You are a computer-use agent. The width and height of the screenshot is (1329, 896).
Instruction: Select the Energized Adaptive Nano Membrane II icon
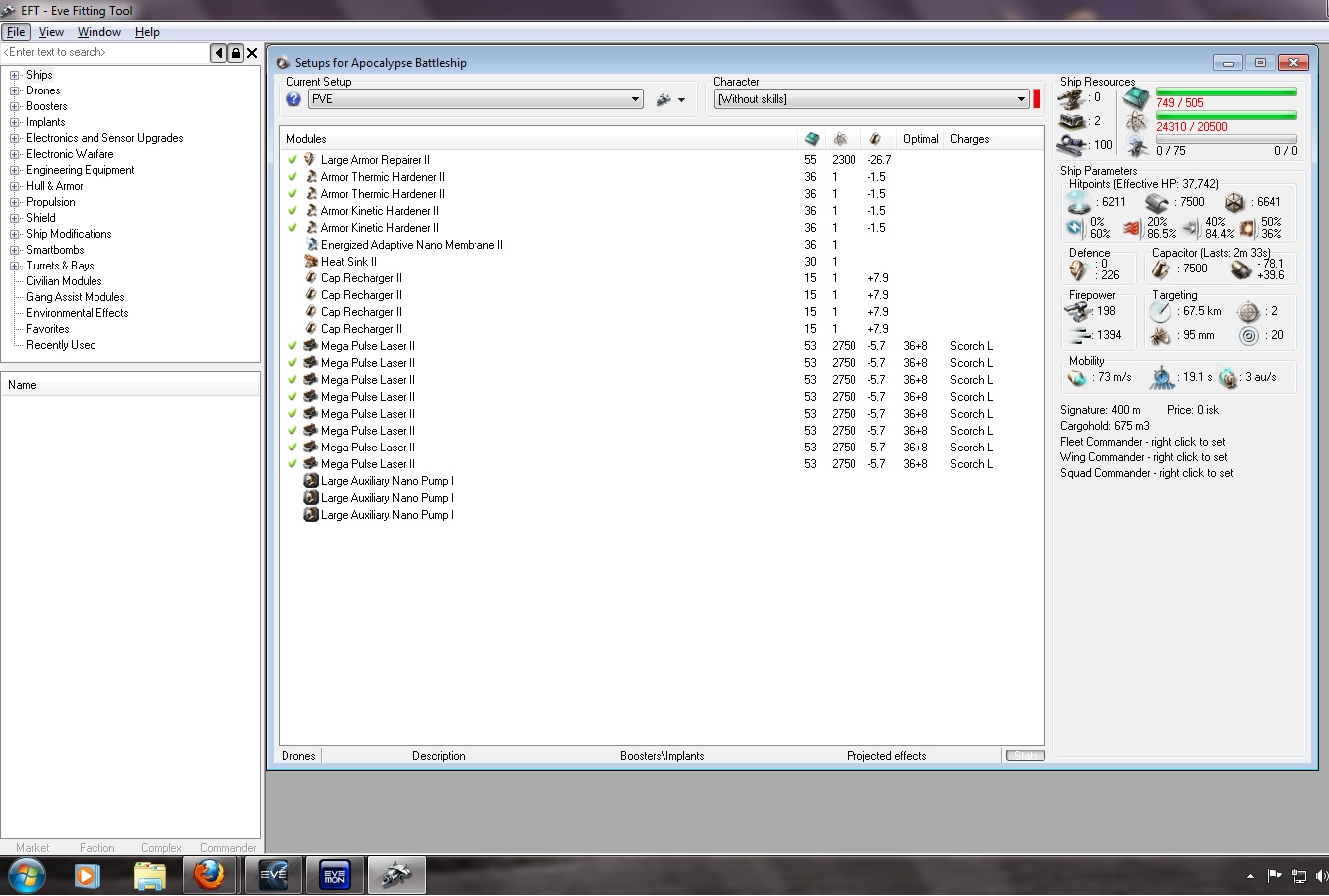click(x=311, y=245)
